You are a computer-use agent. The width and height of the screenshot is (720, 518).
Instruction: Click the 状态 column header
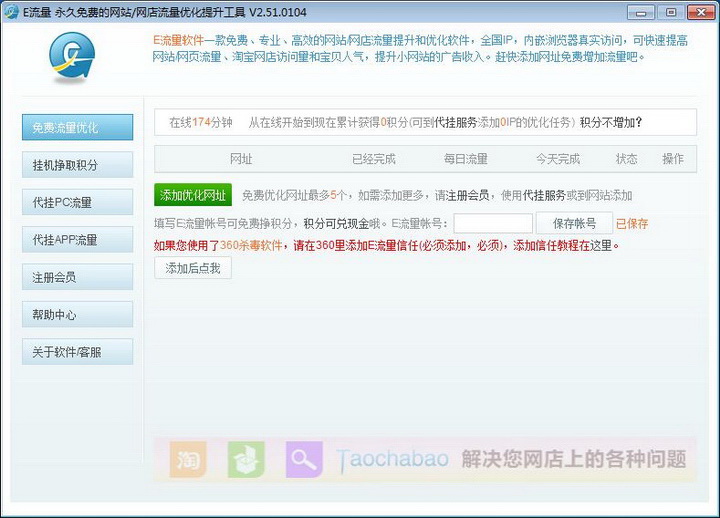(626, 159)
